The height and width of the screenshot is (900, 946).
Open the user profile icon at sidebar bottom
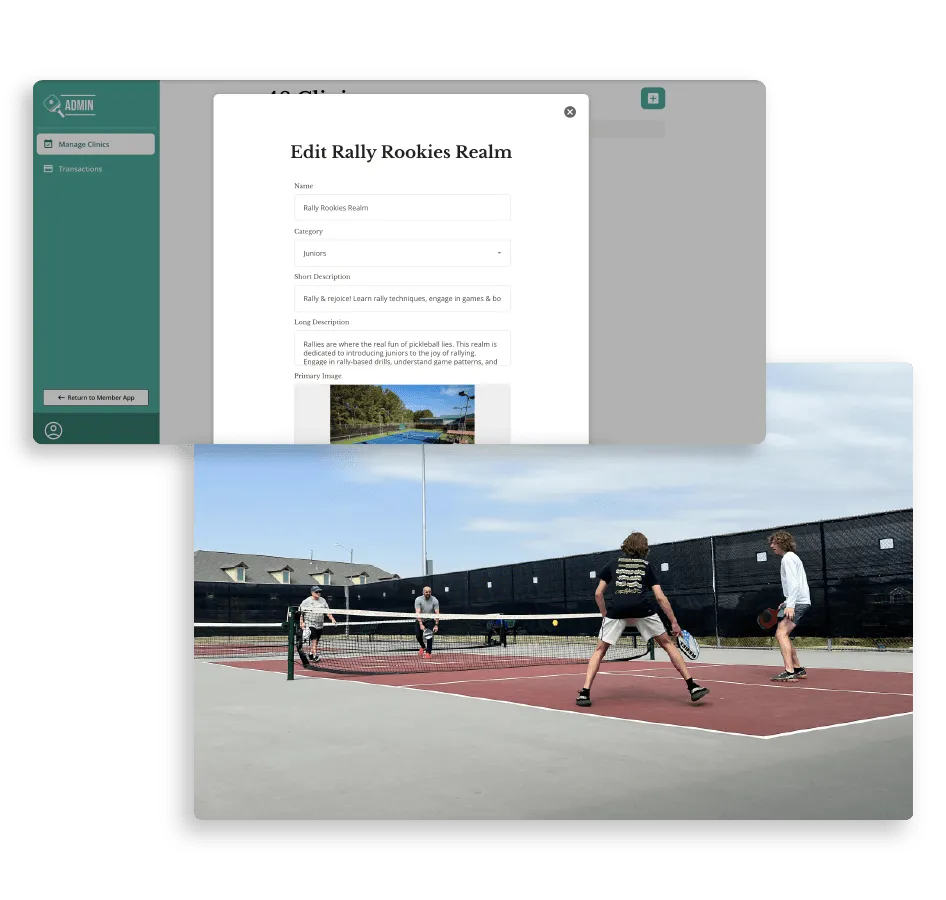pyautogui.click(x=53, y=430)
